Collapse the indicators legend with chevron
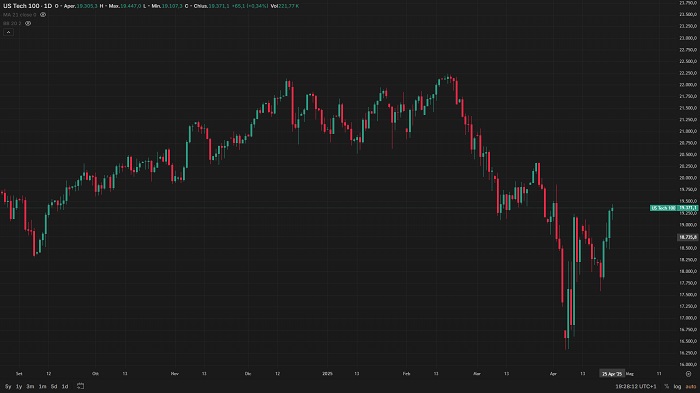Viewport: 700px width, 393px height. (x=8, y=32)
